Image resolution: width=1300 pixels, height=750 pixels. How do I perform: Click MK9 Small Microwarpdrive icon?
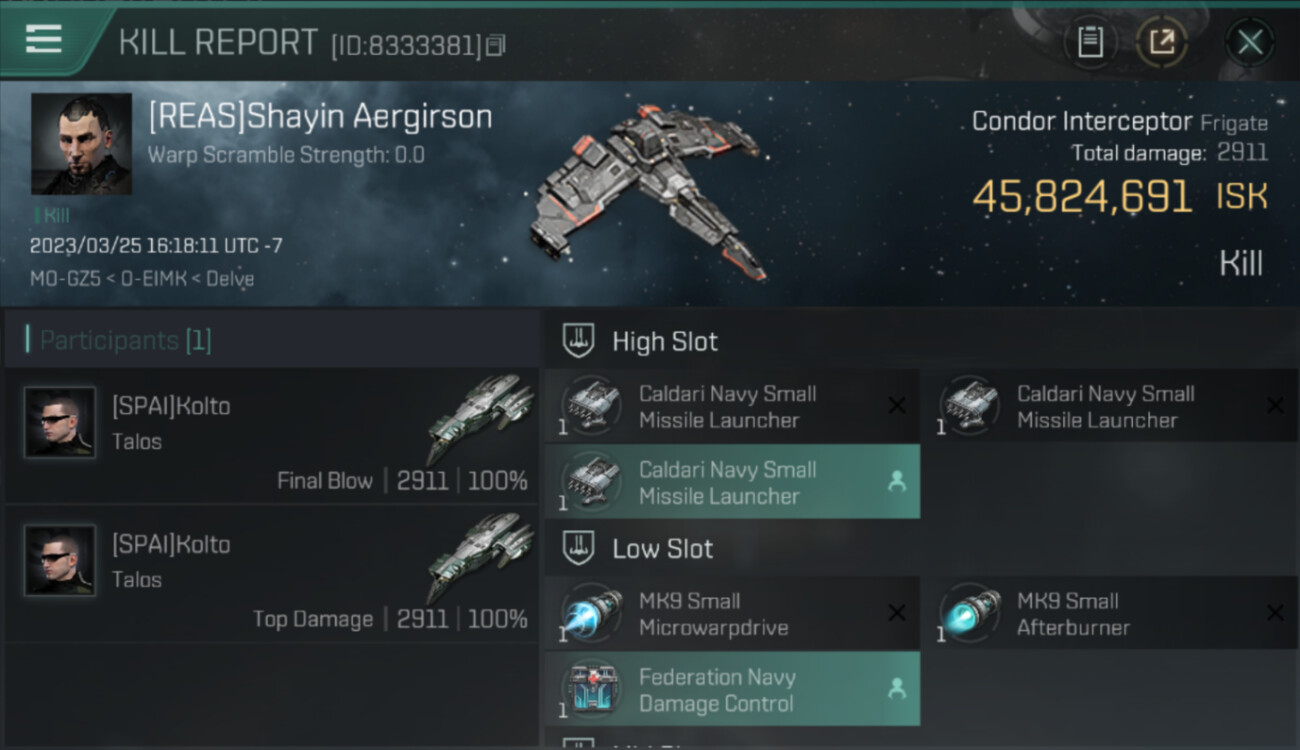tap(591, 614)
